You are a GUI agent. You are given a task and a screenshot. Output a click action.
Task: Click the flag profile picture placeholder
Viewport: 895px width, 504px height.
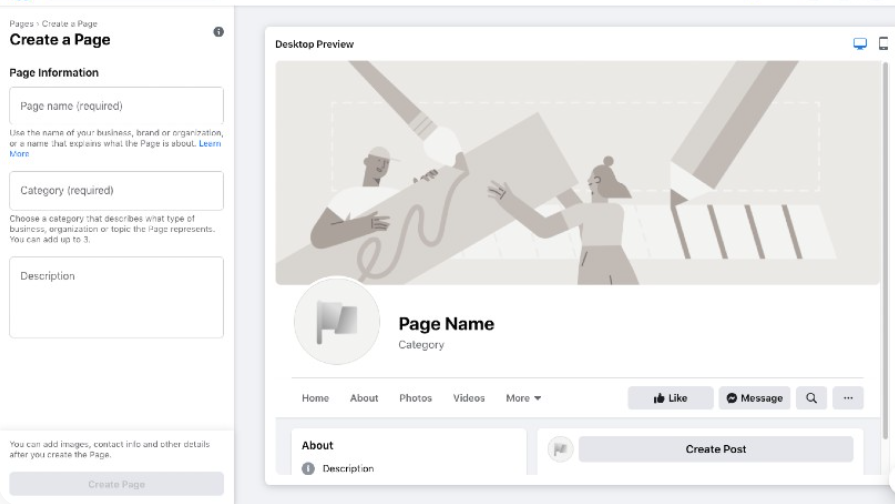pos(336,320)
